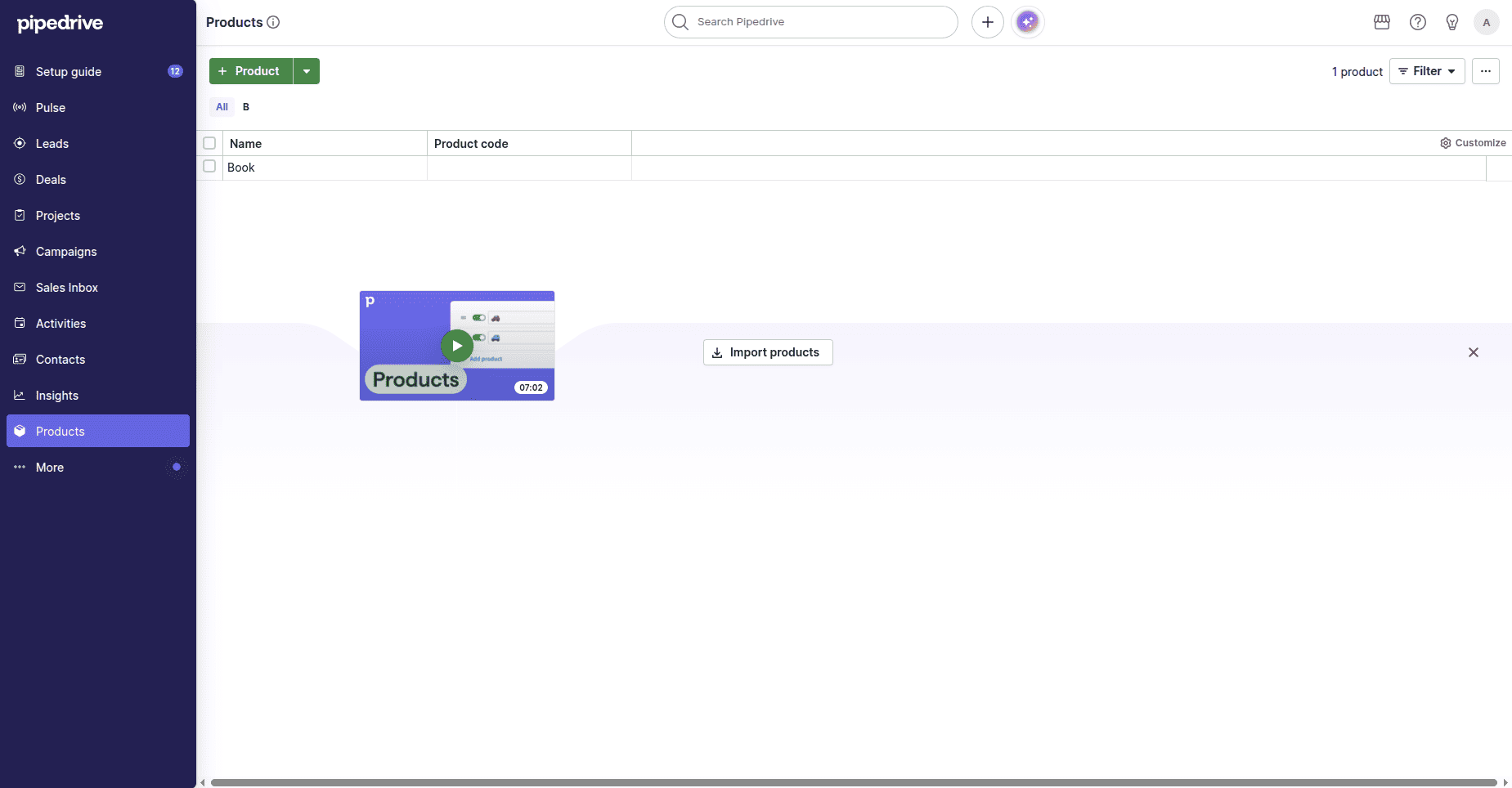Click the Products info icon in header
1512x788 pixels.
click(274, 22)
